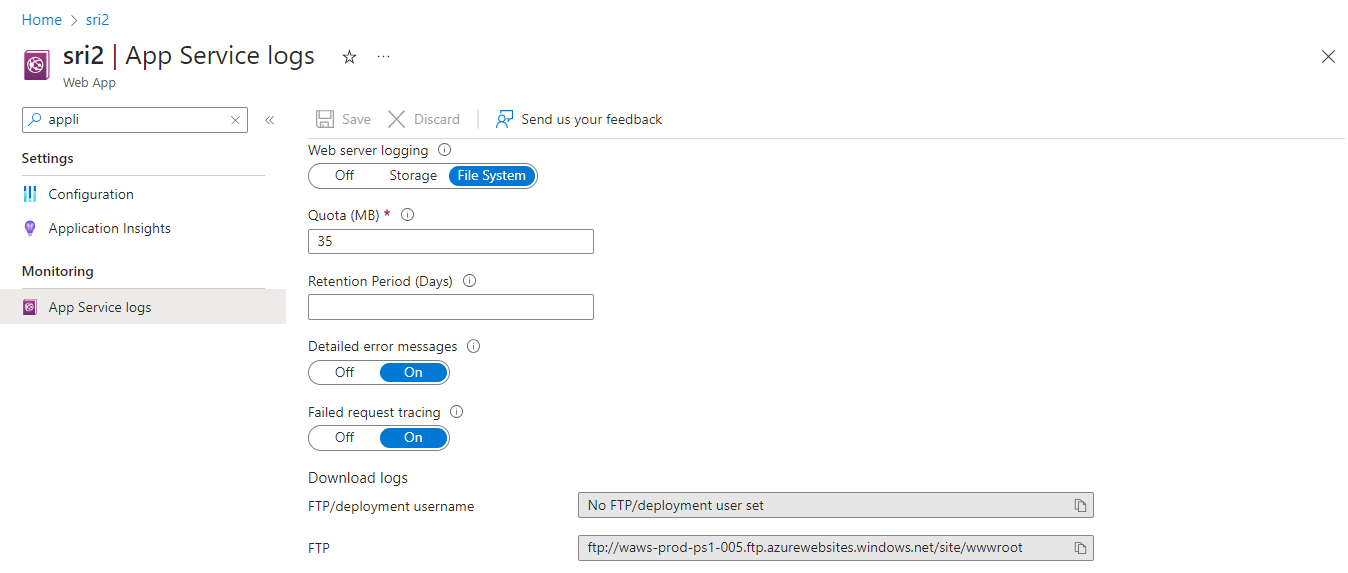The image size is (1348, 573).
Task: Collapse the sidebar with double chevron
Action: [269, 120]
